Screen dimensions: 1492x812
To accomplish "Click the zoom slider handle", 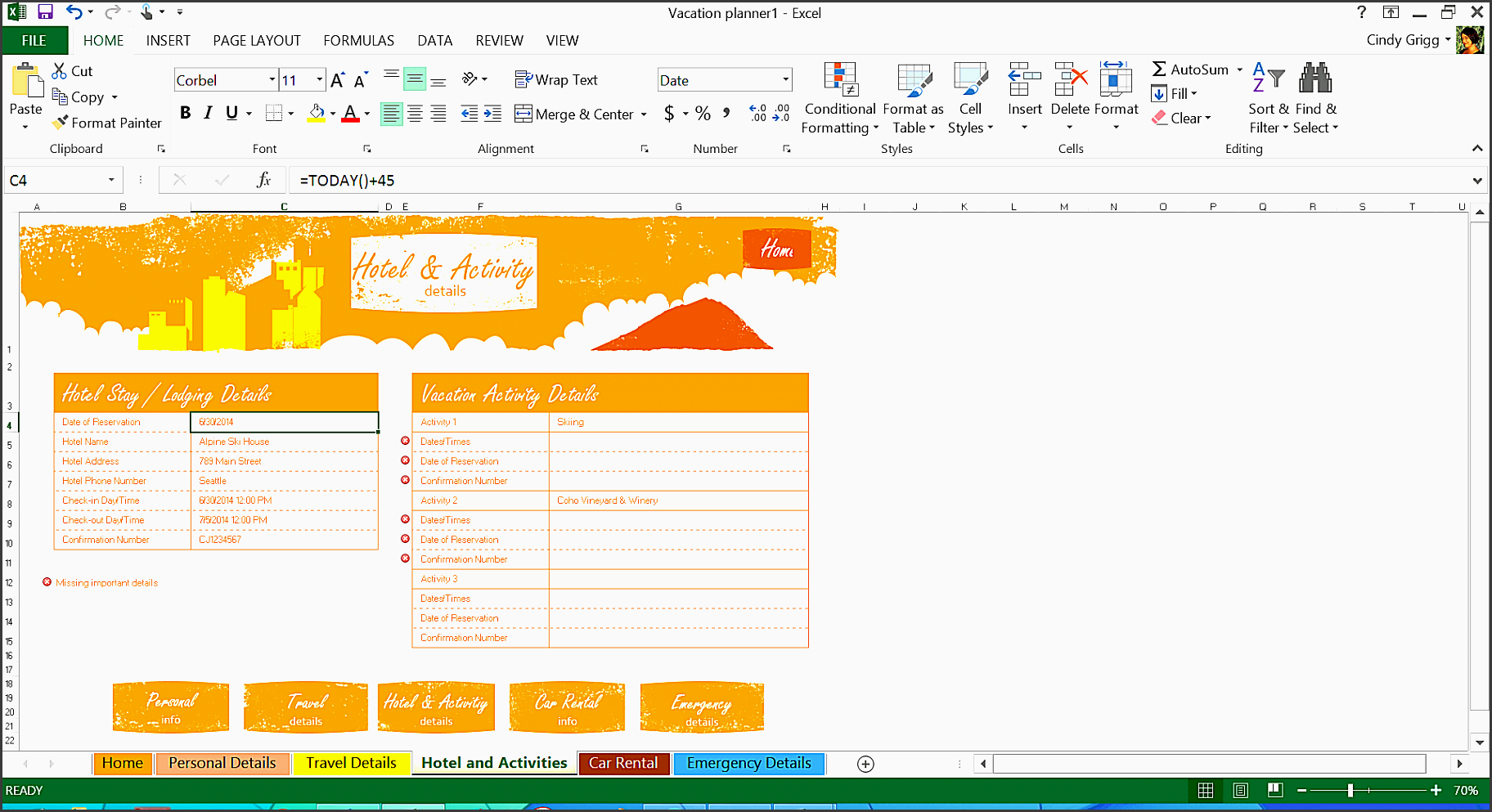I will 1350,790.
